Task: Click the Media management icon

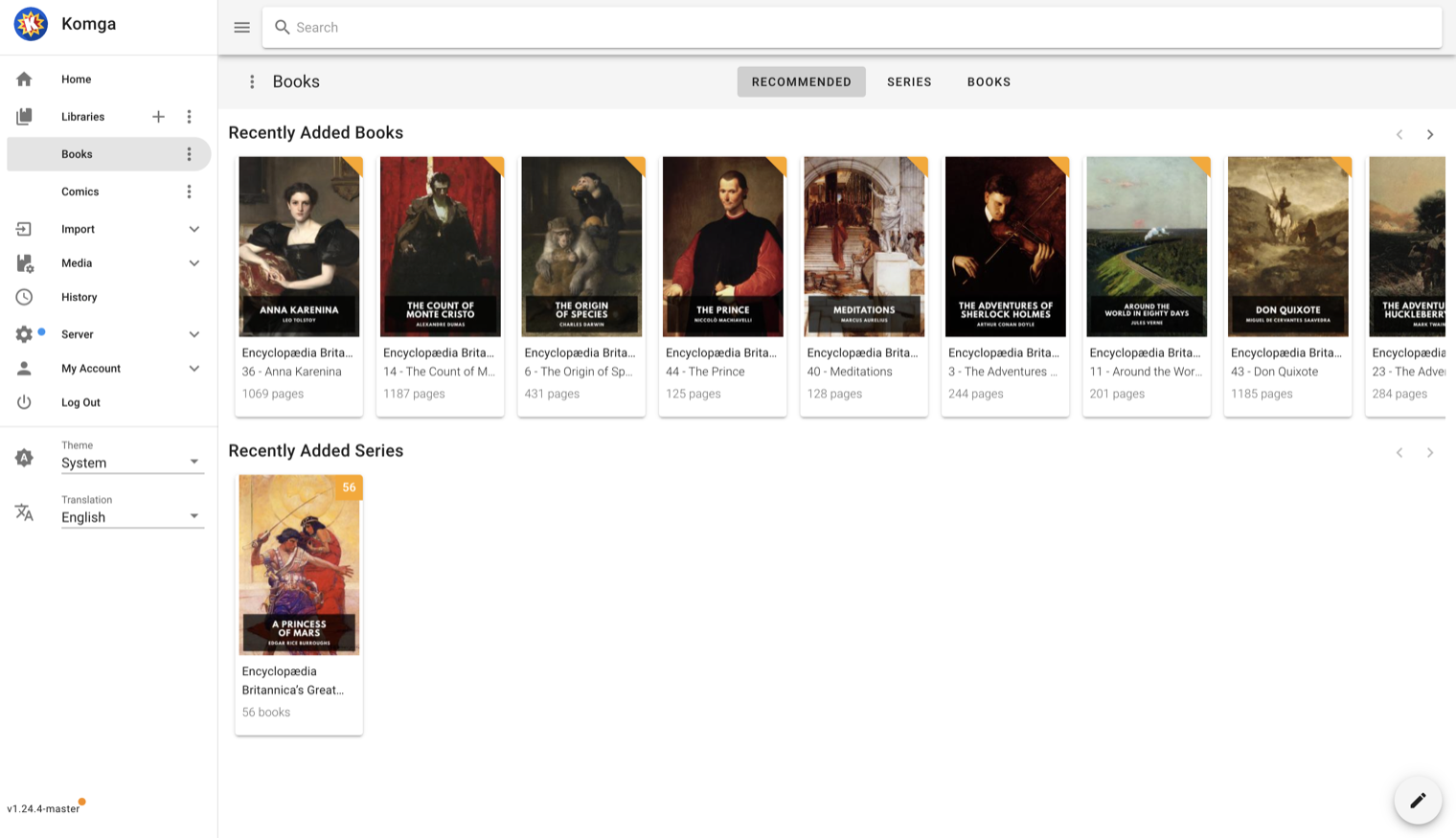Action: click(x=24, y=263)
